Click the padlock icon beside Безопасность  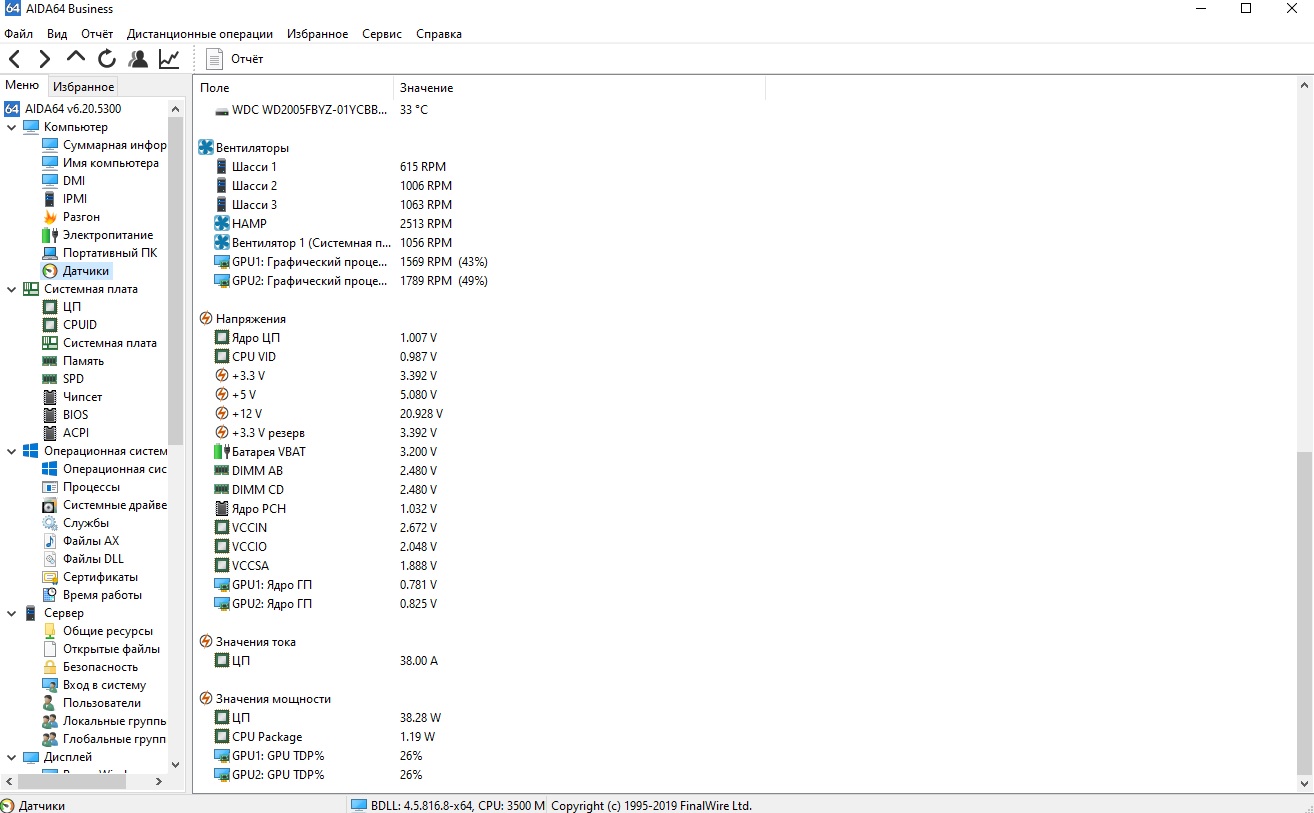[x=50, y=667]
